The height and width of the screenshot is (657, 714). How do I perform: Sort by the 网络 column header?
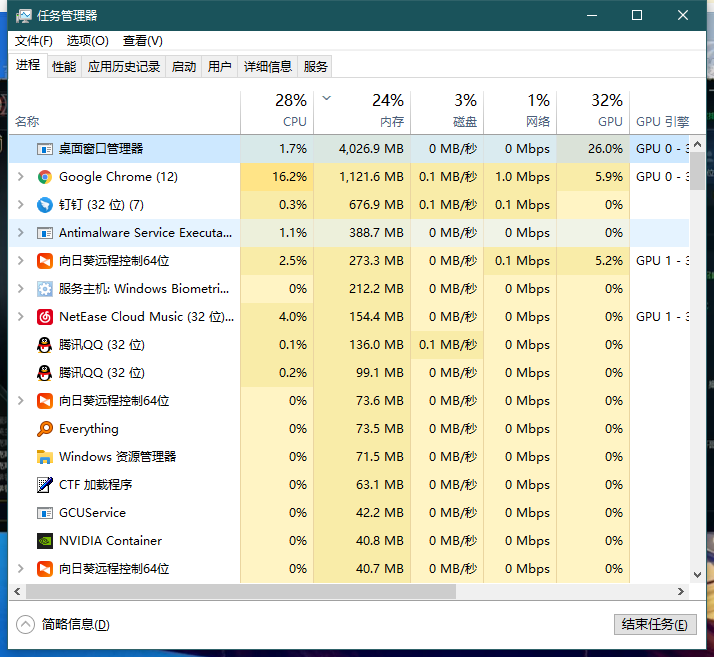tap(520, 111)
